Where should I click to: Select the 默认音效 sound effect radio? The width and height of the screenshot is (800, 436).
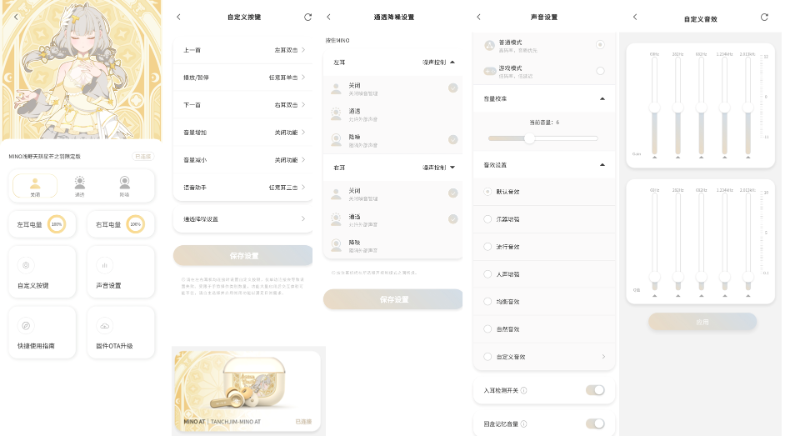click(x=487, y=191)
